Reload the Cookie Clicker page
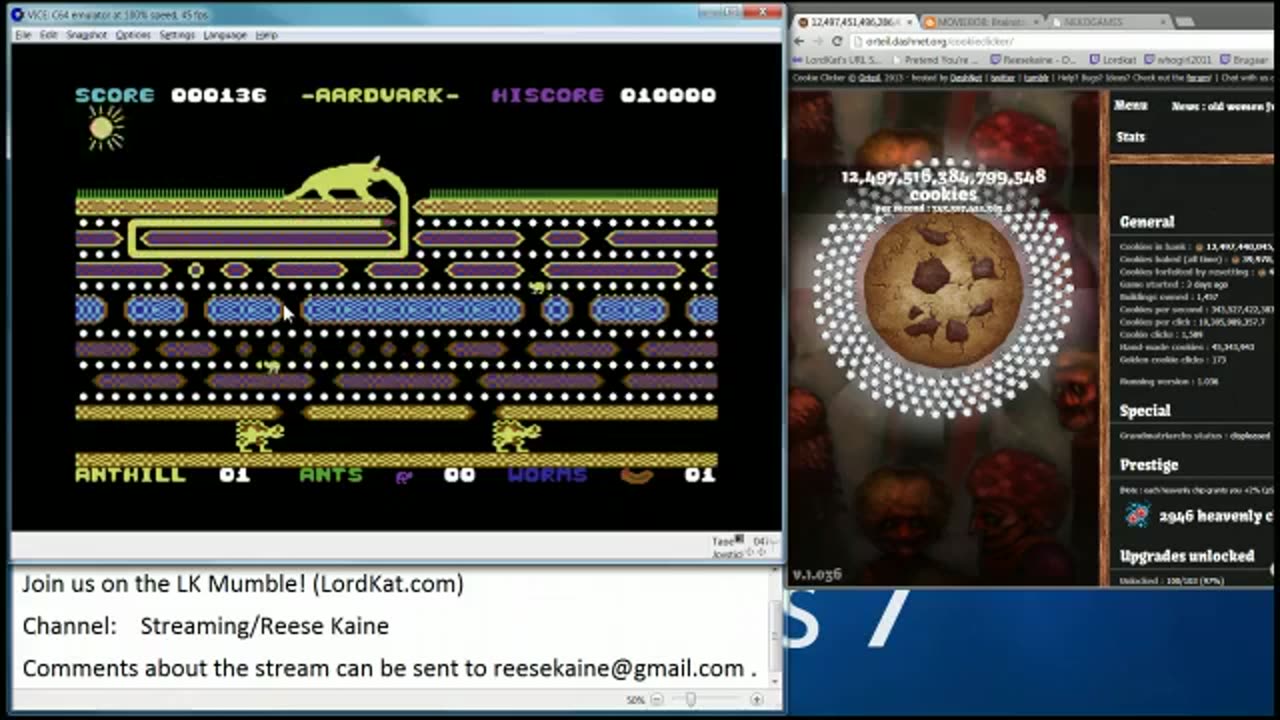The width and height of the screenshot is (1280, 720). point(837,41)
